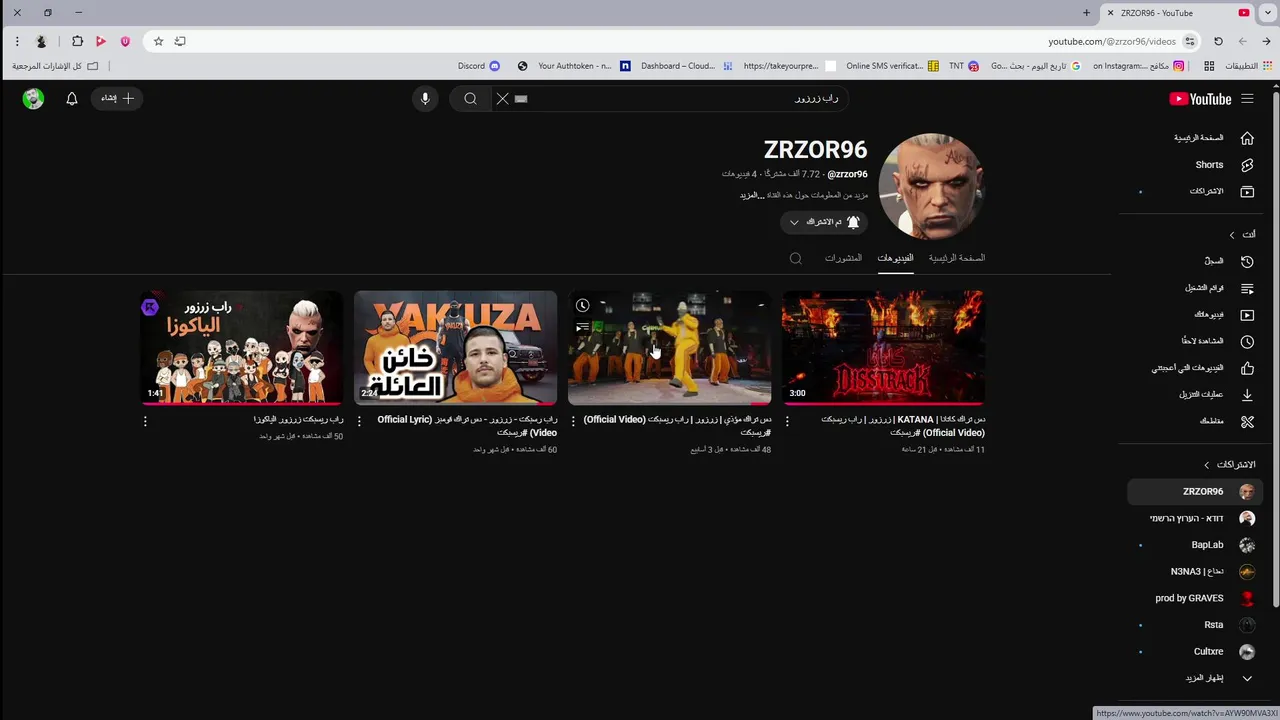Add yellow-suit video to queue
This screenshot has width=1280, height=720.
point(583,327)
